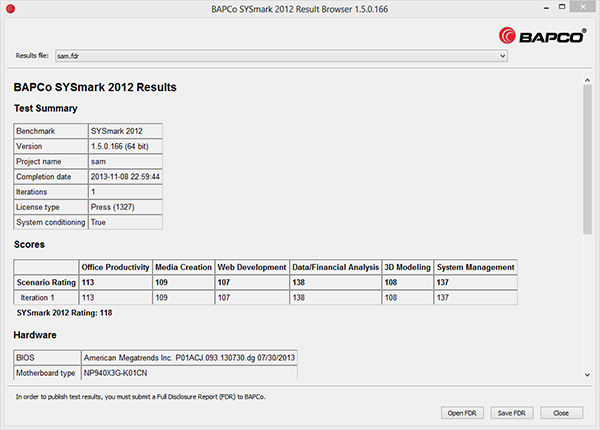Click the scrollbar up arrow

pos(587,80)
